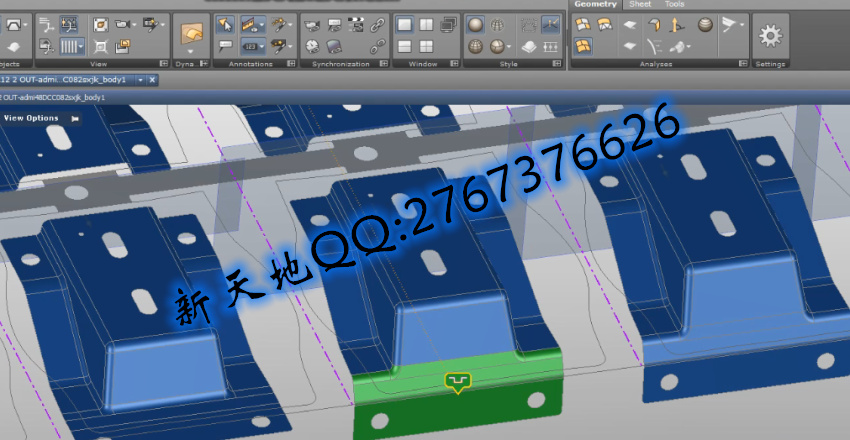The height and width of the screenshot is (440, 850).
Task: Click the chain link icon in Synchronization
Action: pos(377,25)
